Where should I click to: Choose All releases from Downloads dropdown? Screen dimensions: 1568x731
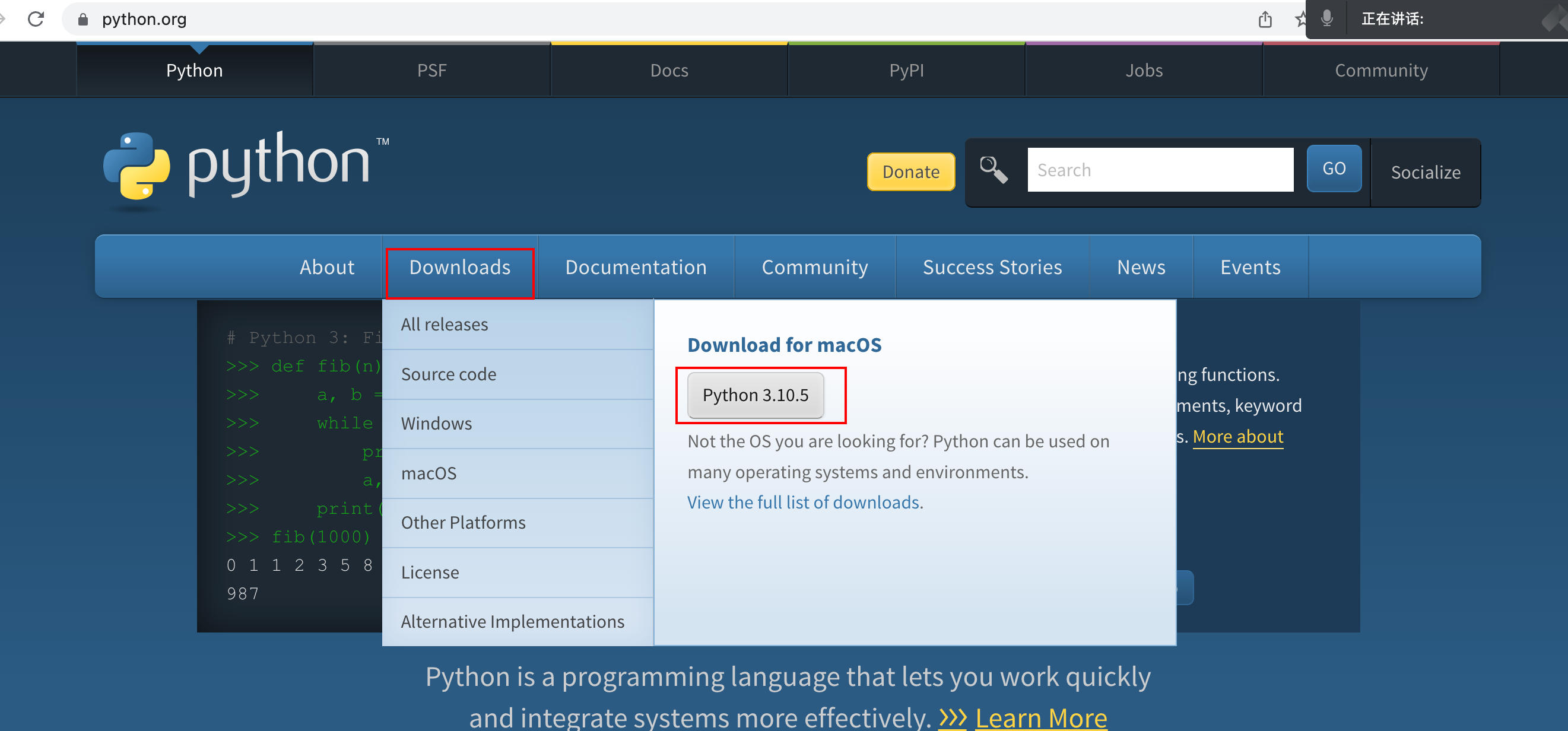518,325
